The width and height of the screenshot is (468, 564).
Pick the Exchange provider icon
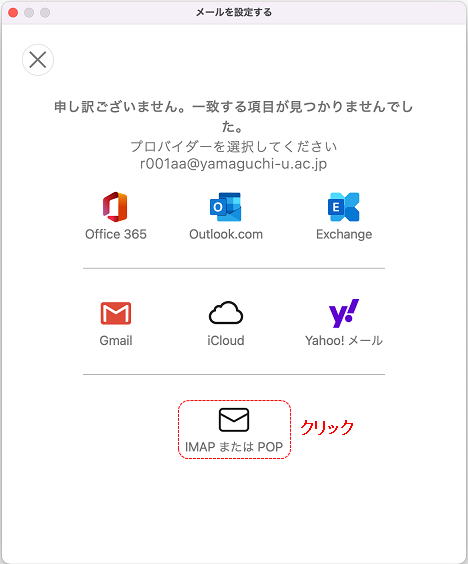(x=344, y=207)
